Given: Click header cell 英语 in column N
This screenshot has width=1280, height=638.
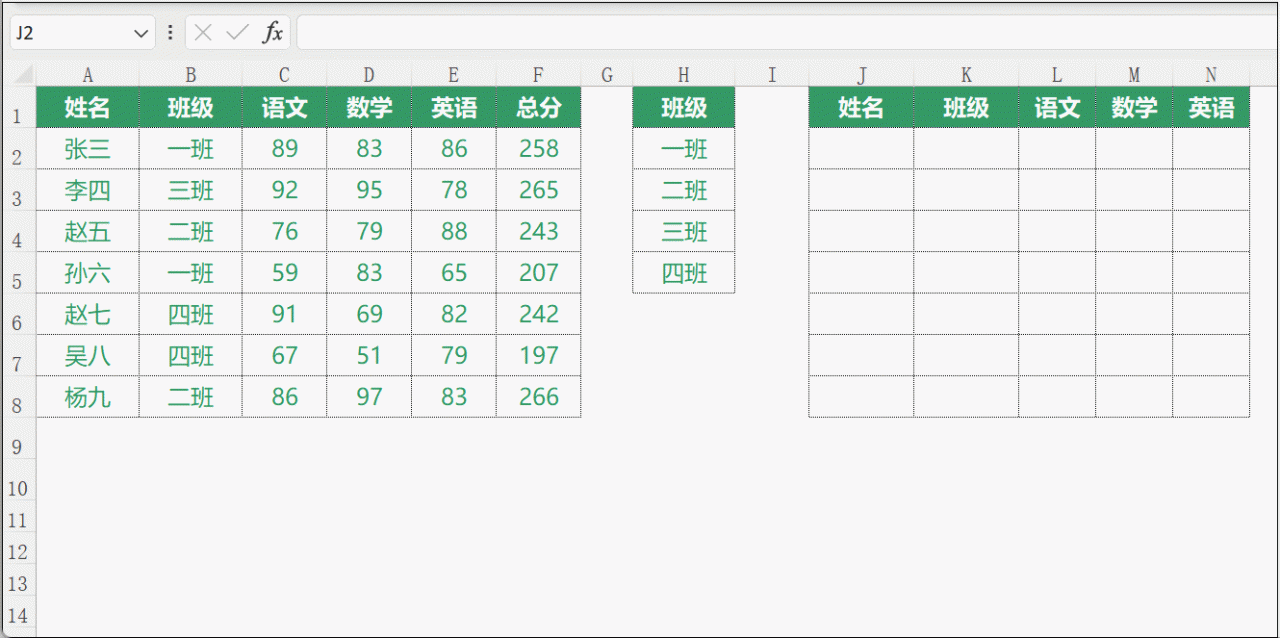Looking at the screenshot, I should [x=1211, y=107].
